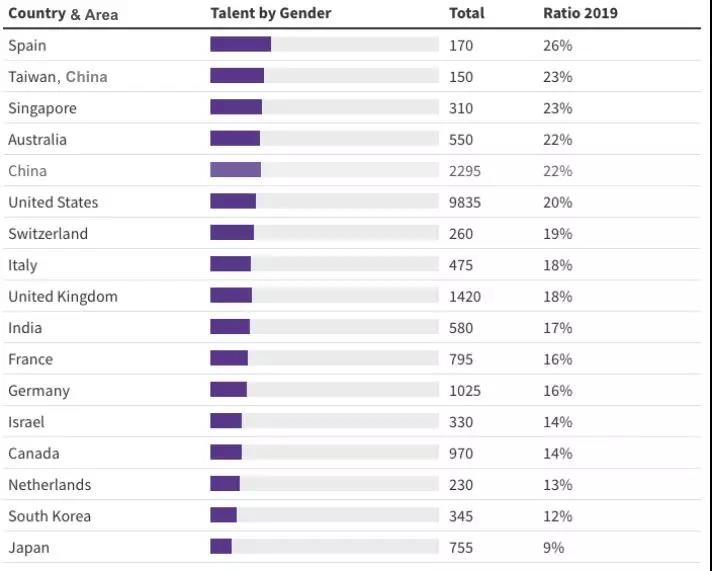Select the Spain row label
Image resolution: width=712 pixels, height=571 pixels.
click(27, 45)
